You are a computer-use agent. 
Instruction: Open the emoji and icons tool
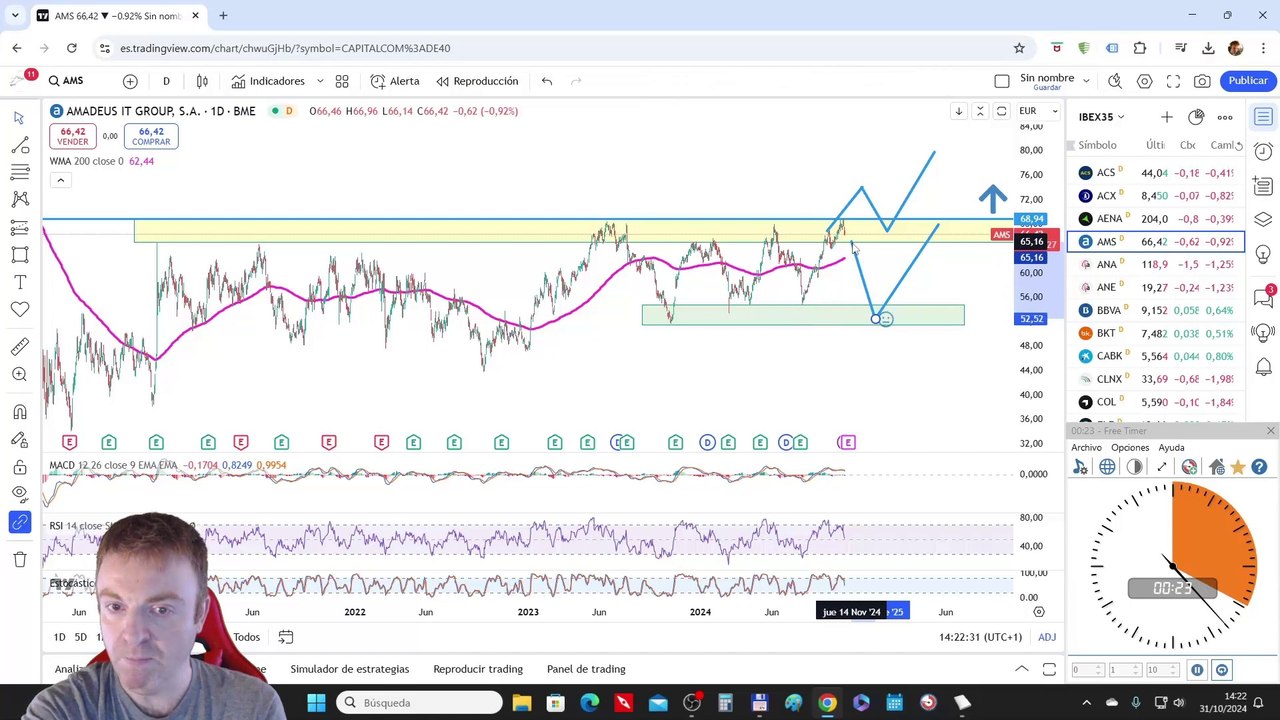[x=19, y=310]
